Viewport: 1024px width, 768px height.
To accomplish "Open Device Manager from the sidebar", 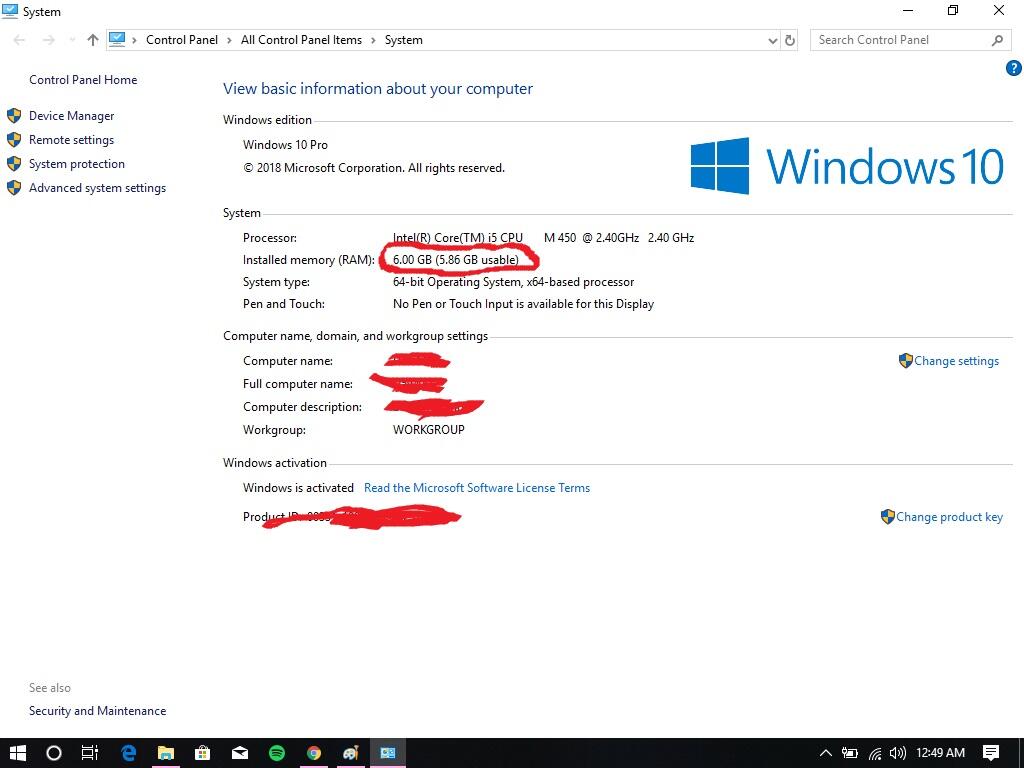I will click(x=71, y=116).
